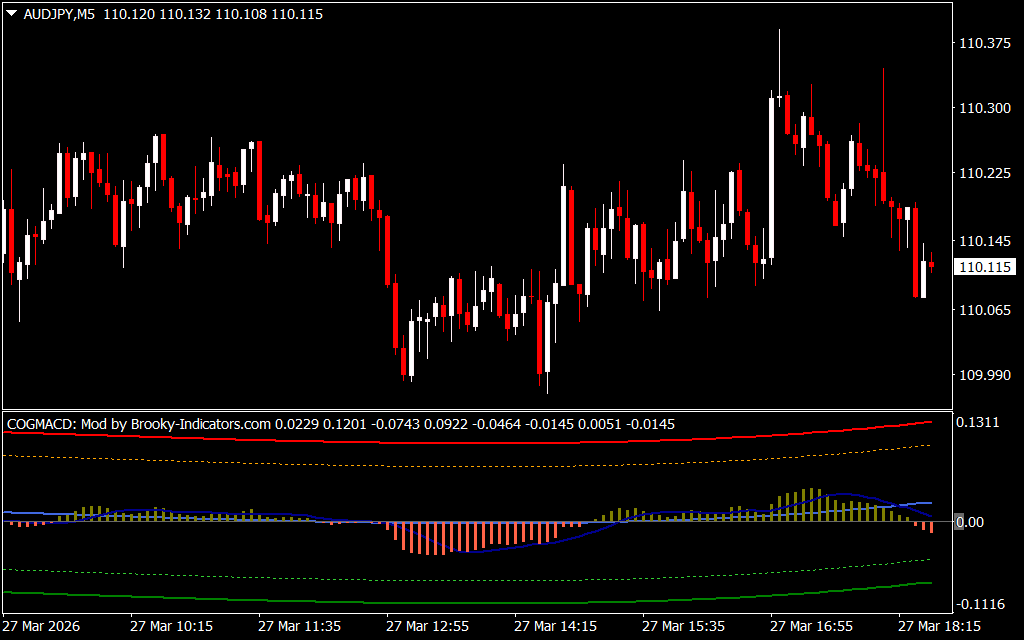Click the 109.990 price axis label

tap(984, 375)
